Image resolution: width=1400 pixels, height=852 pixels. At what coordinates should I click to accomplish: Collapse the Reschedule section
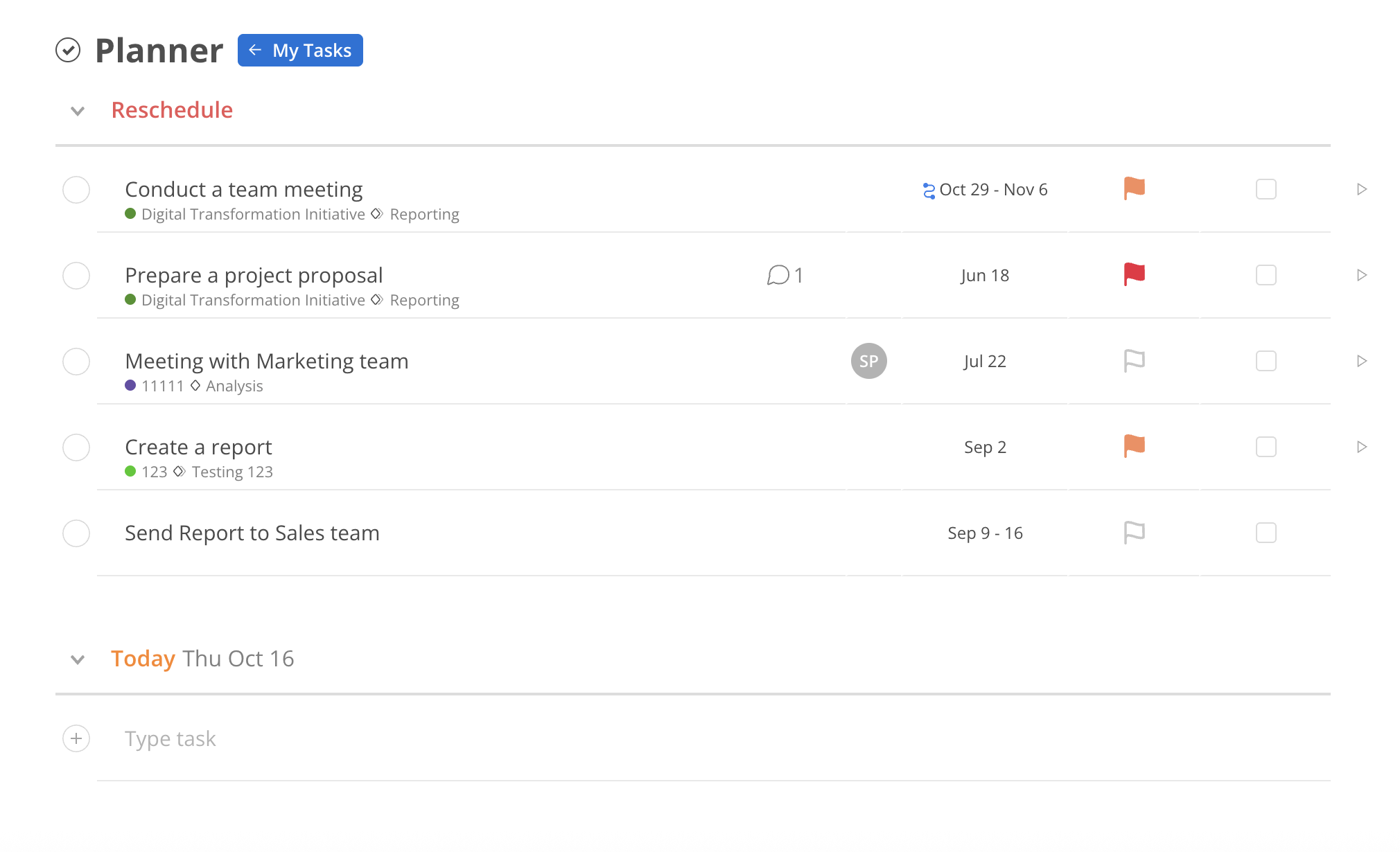78,111
